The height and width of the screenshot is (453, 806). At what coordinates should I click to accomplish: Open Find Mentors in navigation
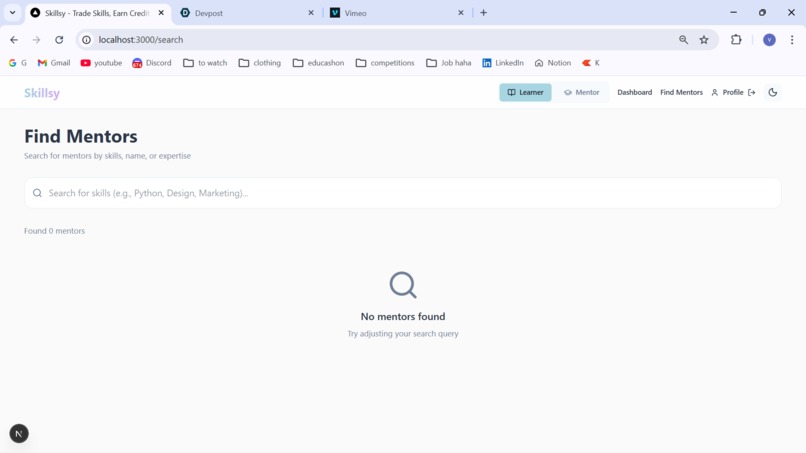coord(681,93)
